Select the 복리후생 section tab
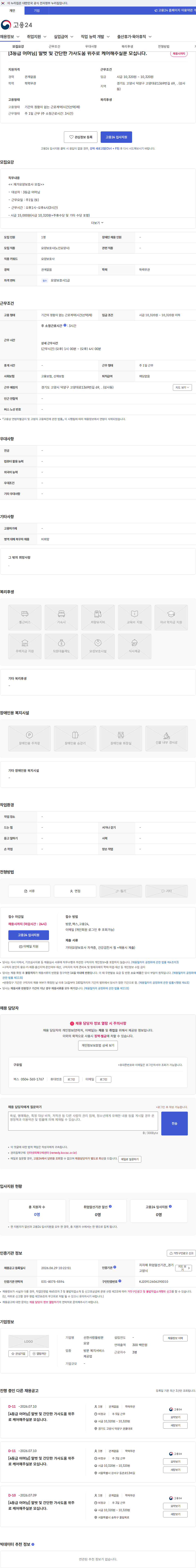Viewport: 196px width, 1568px height. [x=127, y=46]
